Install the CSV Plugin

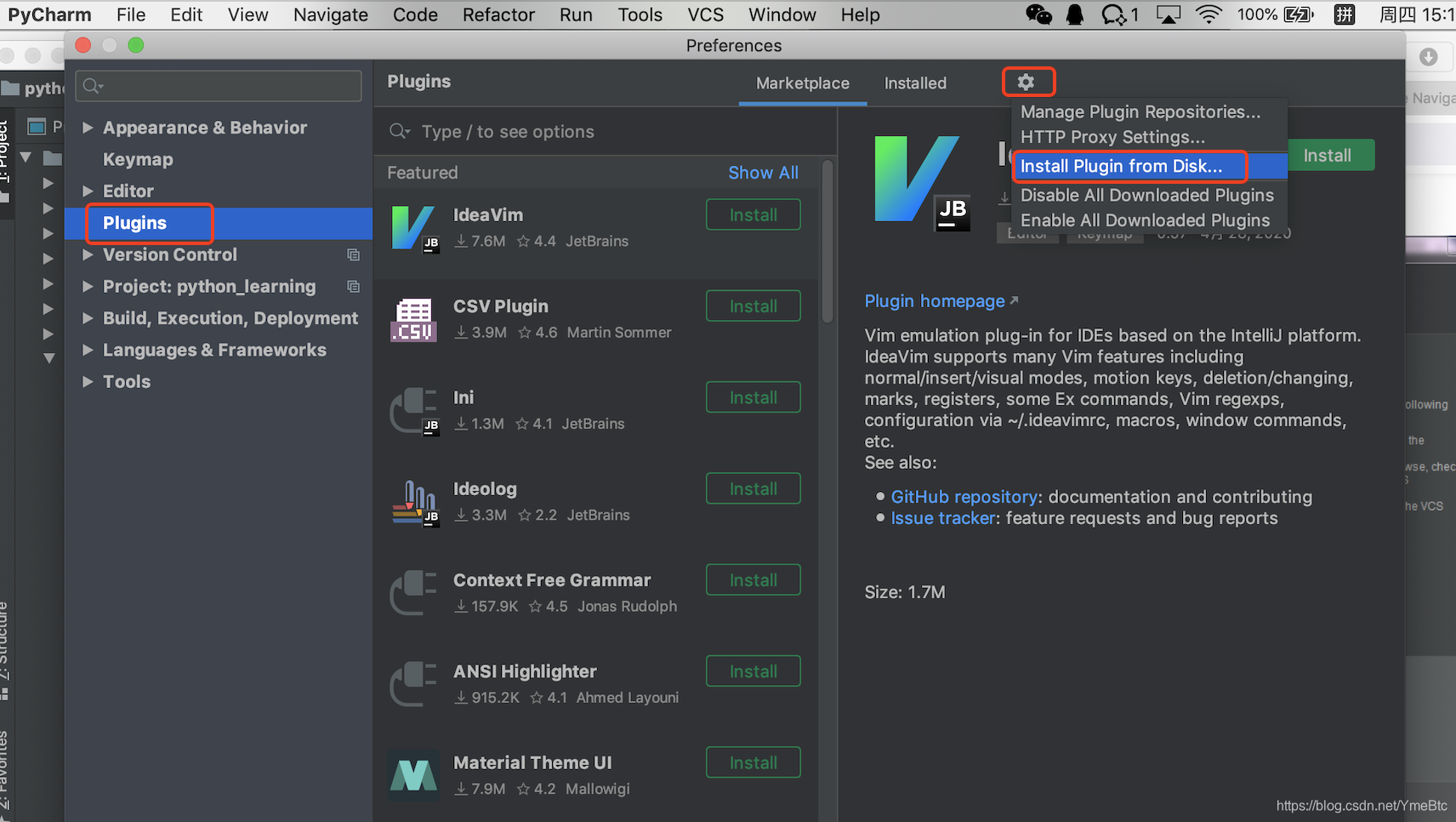754,305
